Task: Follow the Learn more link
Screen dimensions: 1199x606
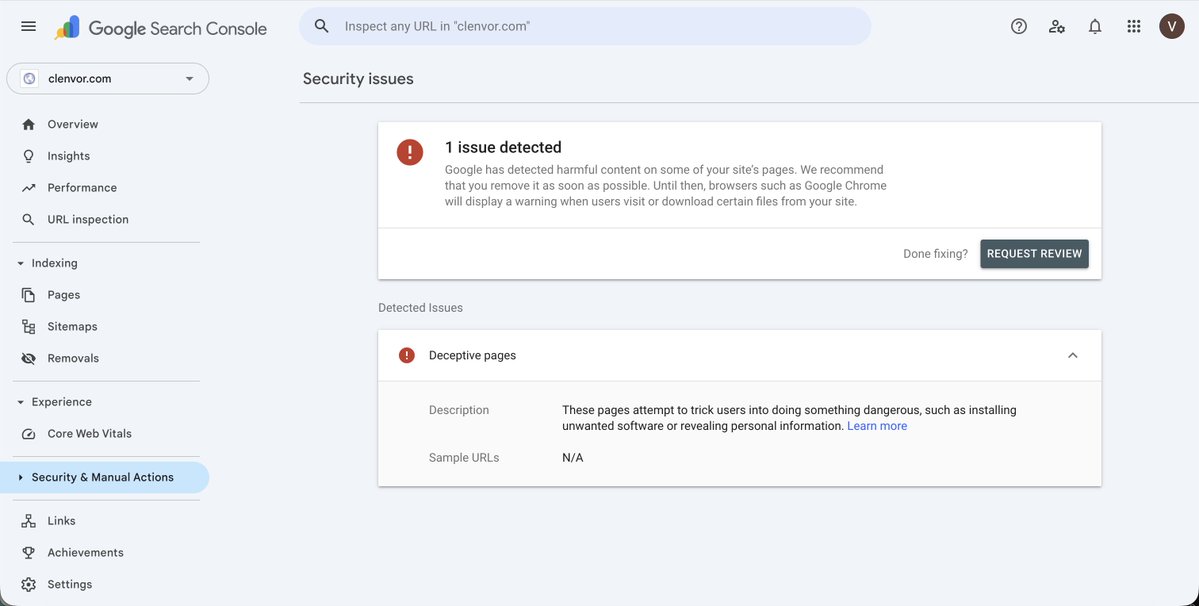Action: pyautogui.click(x=877, y=426)
